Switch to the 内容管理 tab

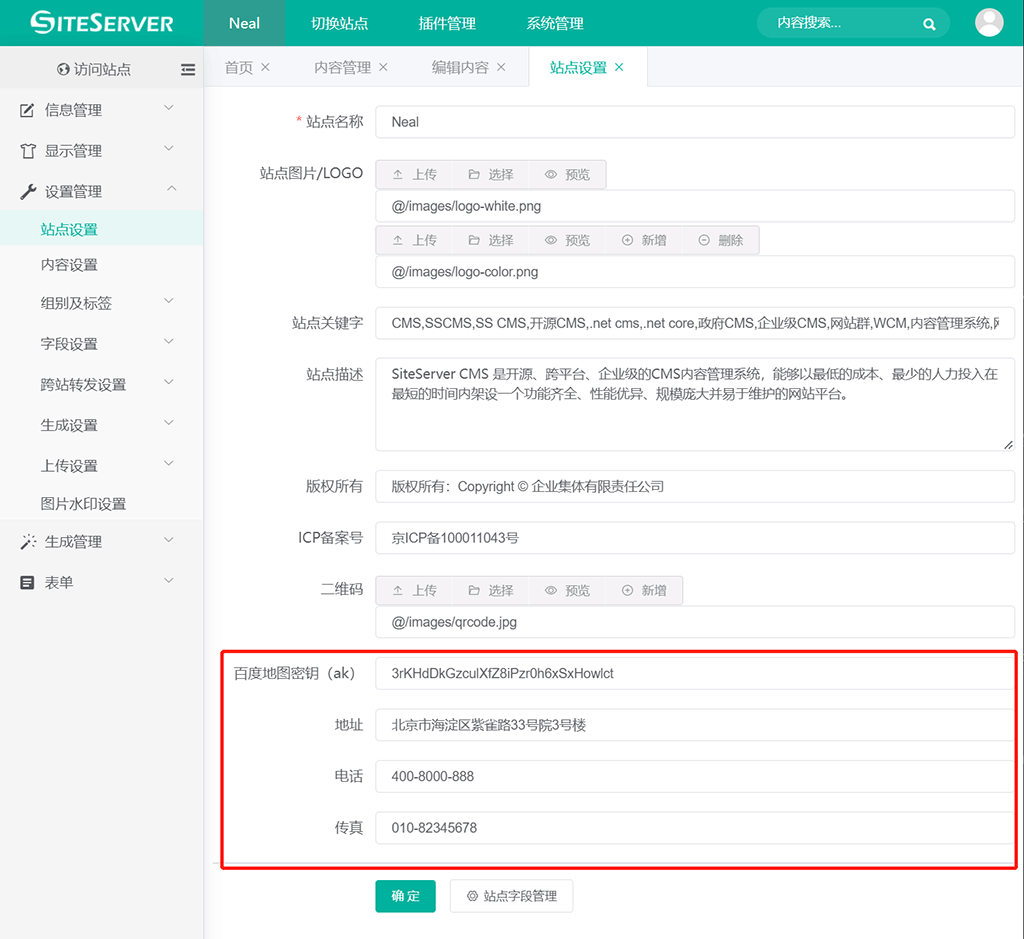point(342,68)
